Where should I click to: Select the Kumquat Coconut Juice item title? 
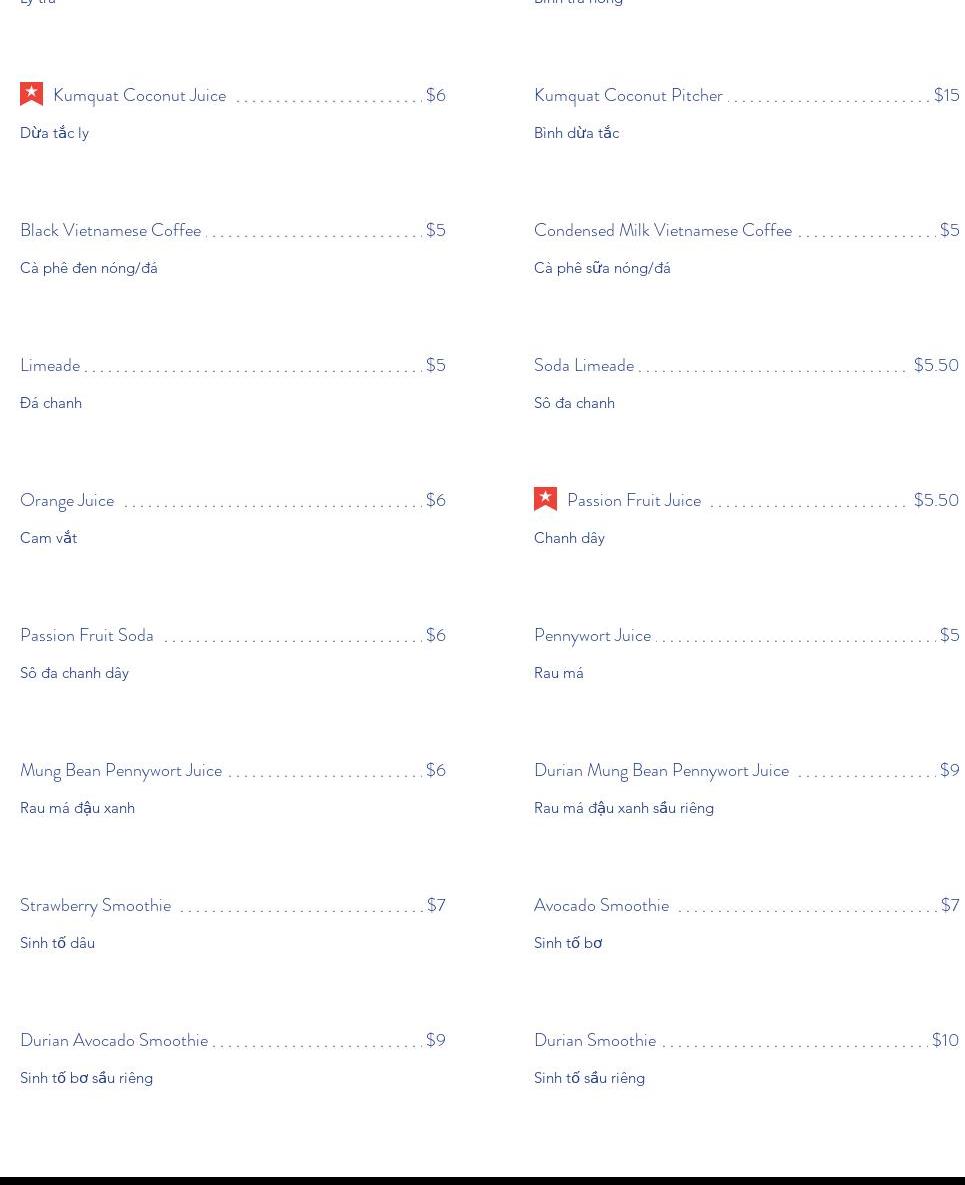139,95
